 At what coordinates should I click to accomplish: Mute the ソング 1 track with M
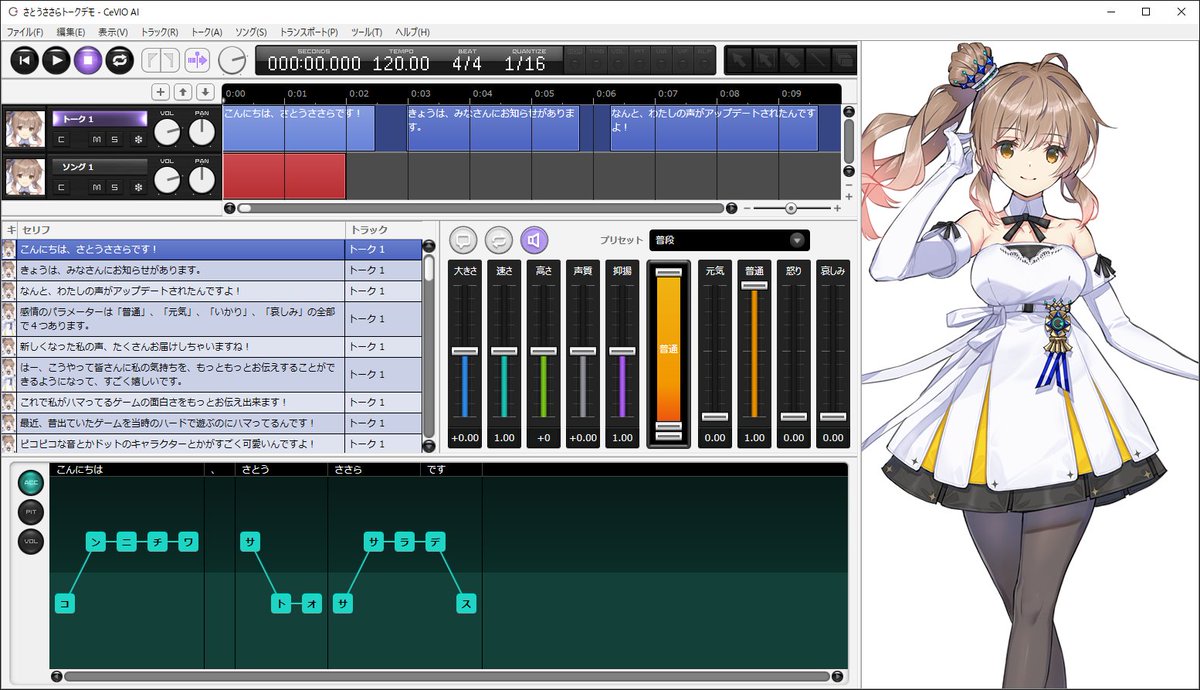tap(96, 187)
